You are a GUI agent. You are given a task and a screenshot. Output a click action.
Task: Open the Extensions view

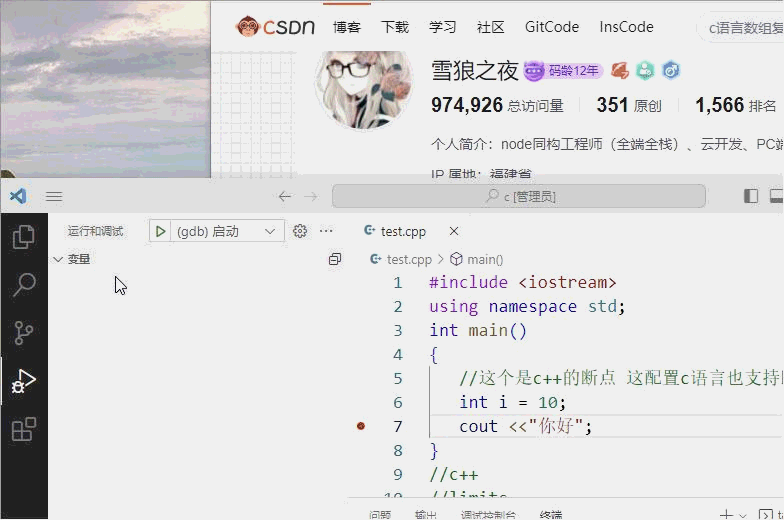(24, 428)
